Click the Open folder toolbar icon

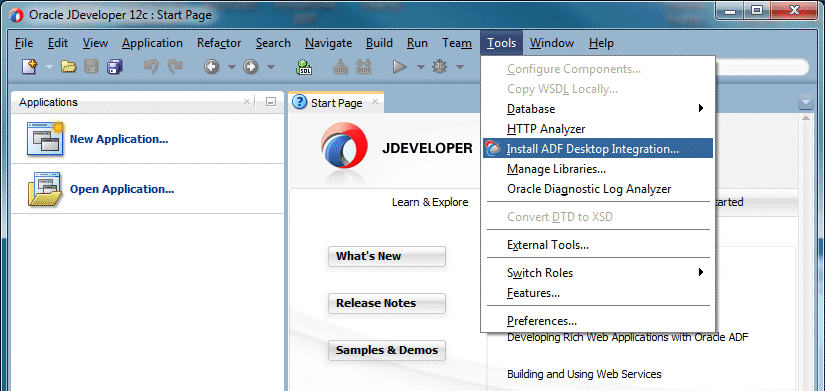[x=68, y=67]
